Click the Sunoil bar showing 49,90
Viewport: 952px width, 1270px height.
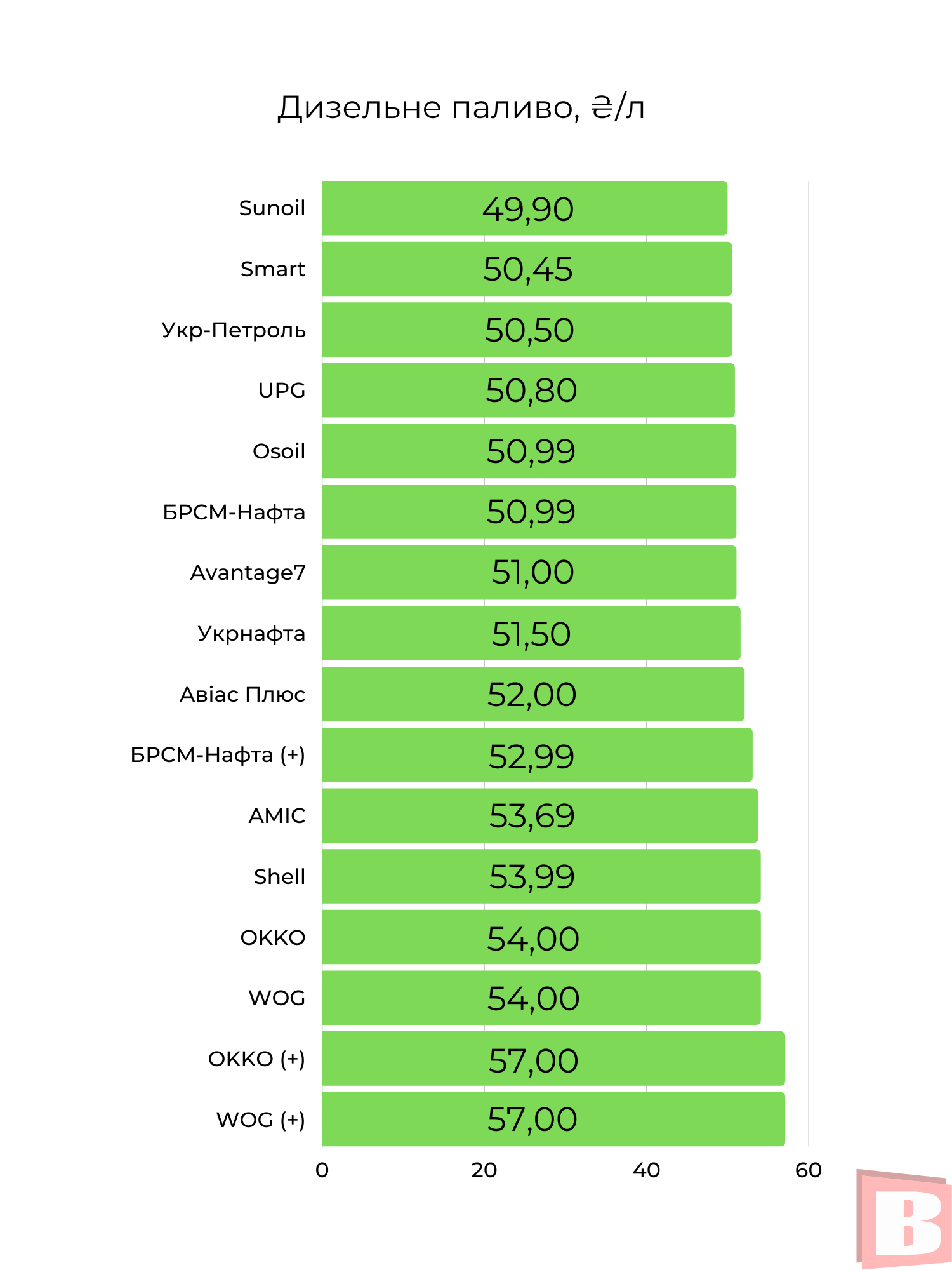coord(524,208)
